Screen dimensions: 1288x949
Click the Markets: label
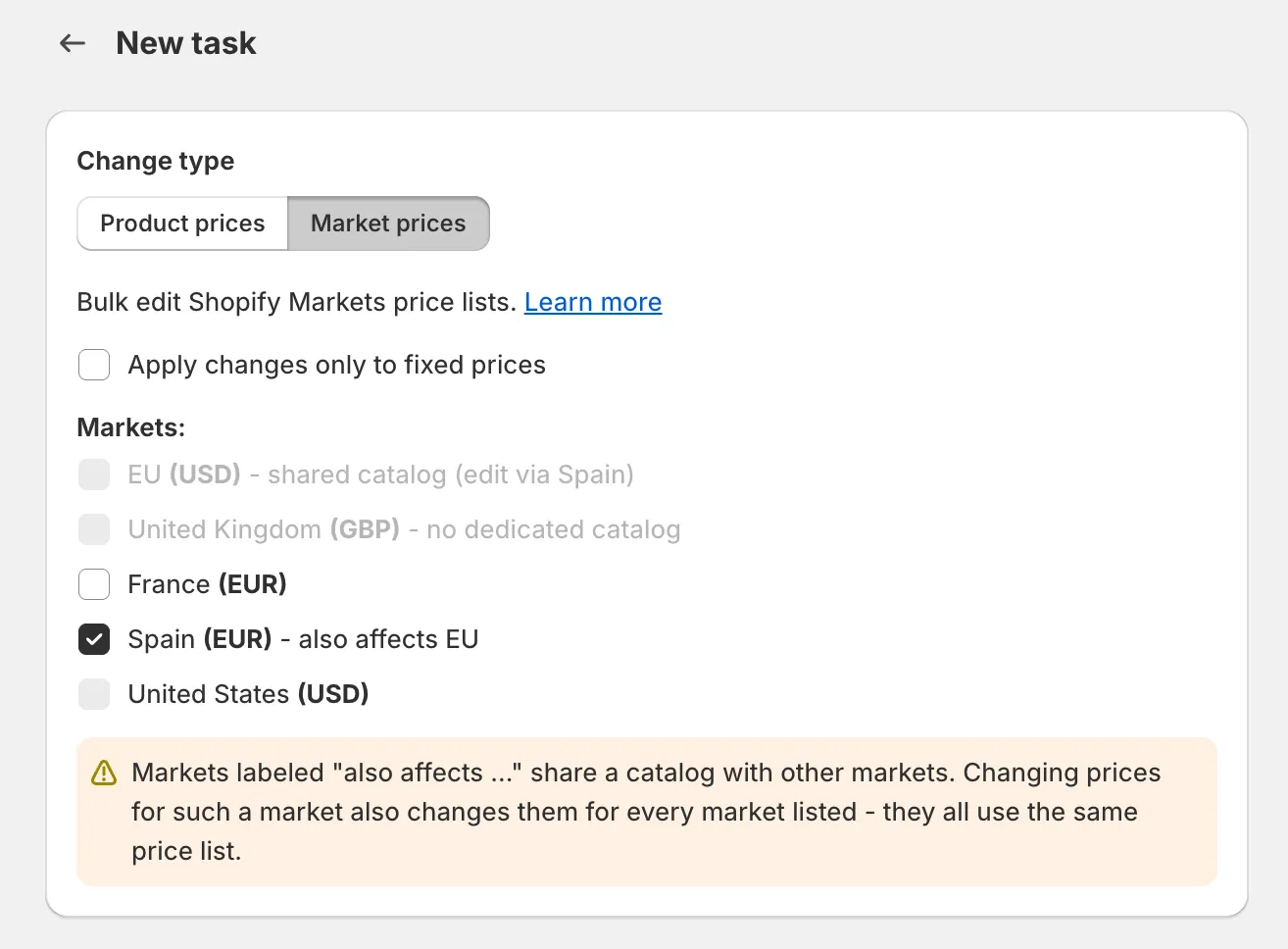[131, 427]
